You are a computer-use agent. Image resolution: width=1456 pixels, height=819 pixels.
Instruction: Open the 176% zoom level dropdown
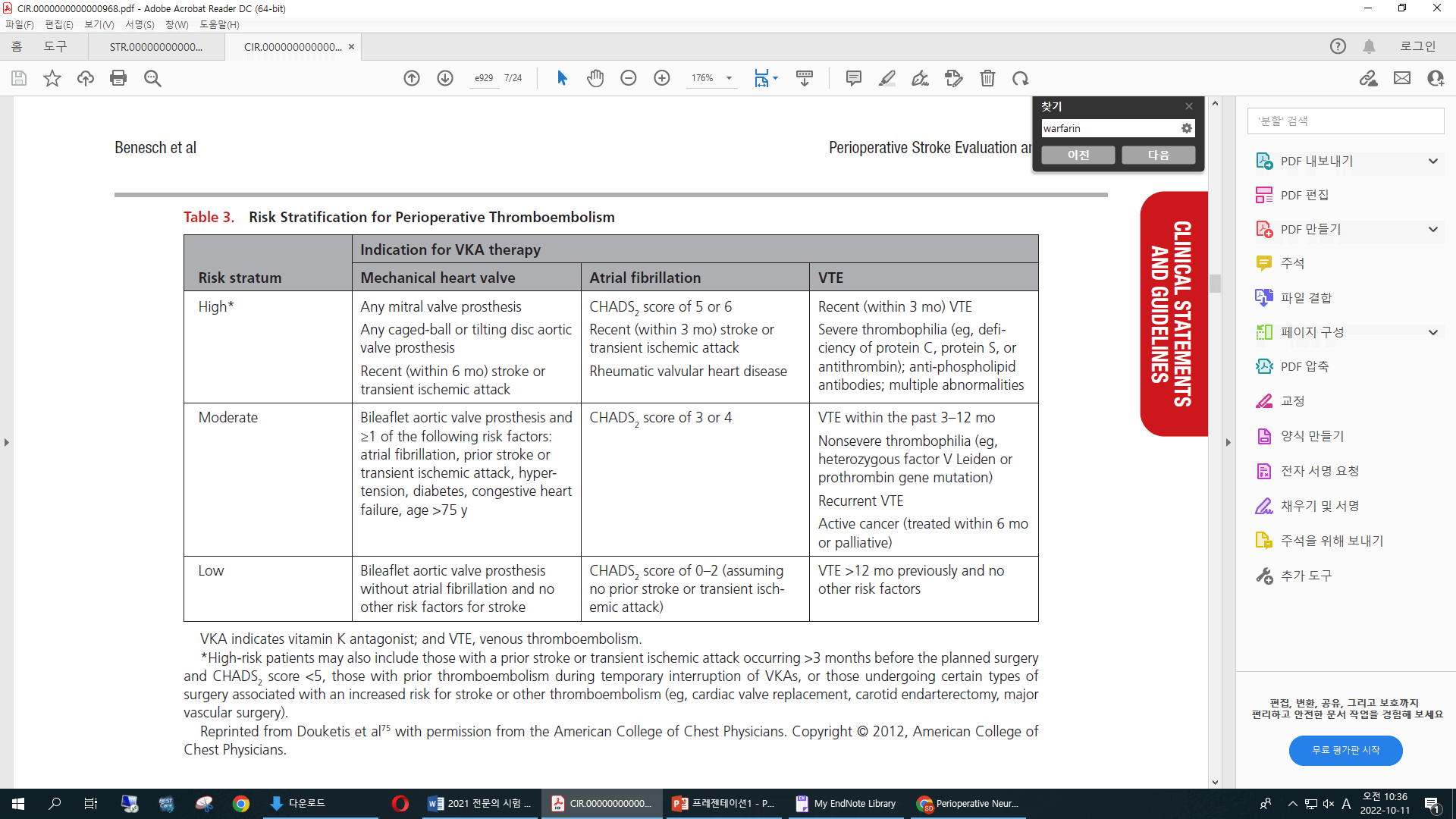click(711, 78)
